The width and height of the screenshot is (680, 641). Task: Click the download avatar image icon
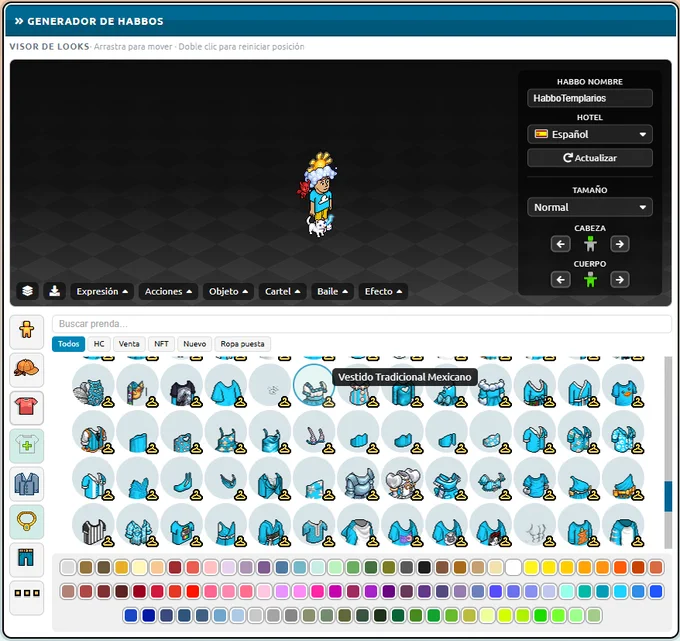click(55, 291)
